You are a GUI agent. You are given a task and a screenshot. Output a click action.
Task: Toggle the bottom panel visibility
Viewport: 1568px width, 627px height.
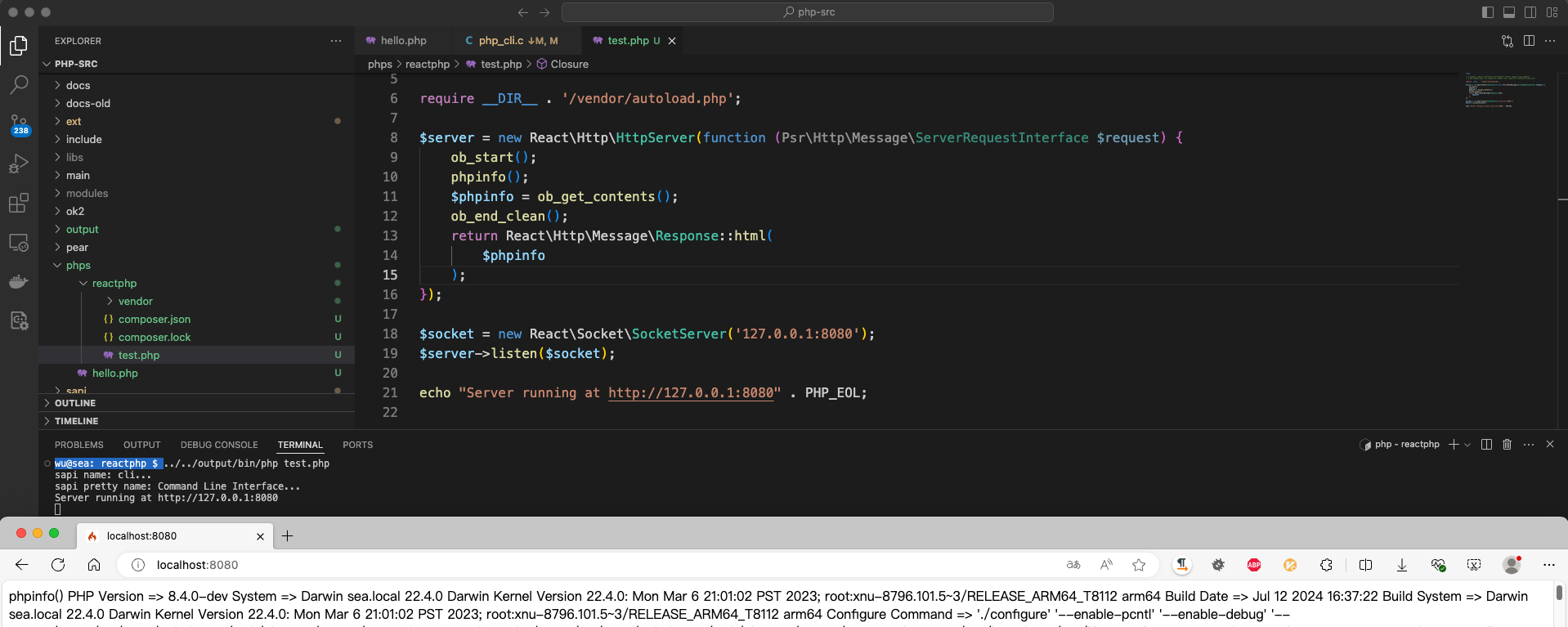[x=1509, y=12]
